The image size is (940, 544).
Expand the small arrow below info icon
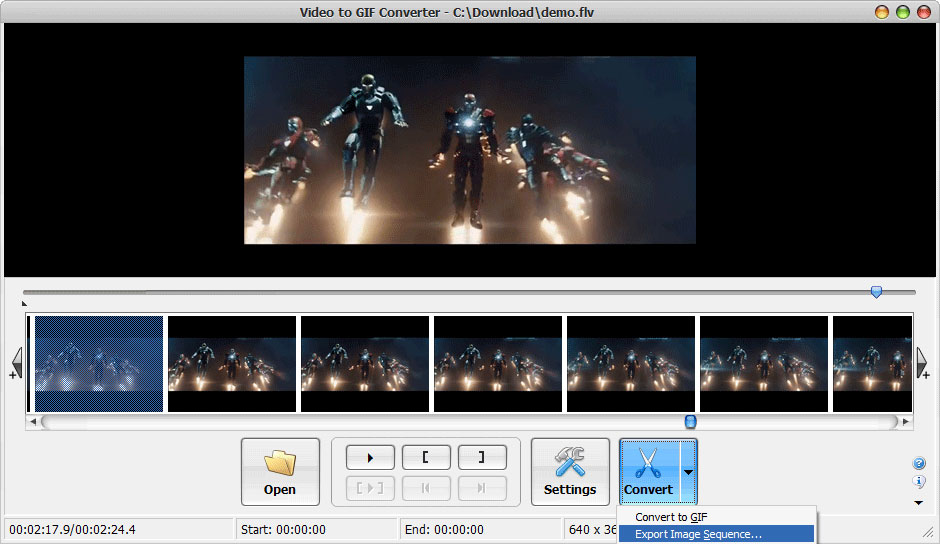coord(918,503)
